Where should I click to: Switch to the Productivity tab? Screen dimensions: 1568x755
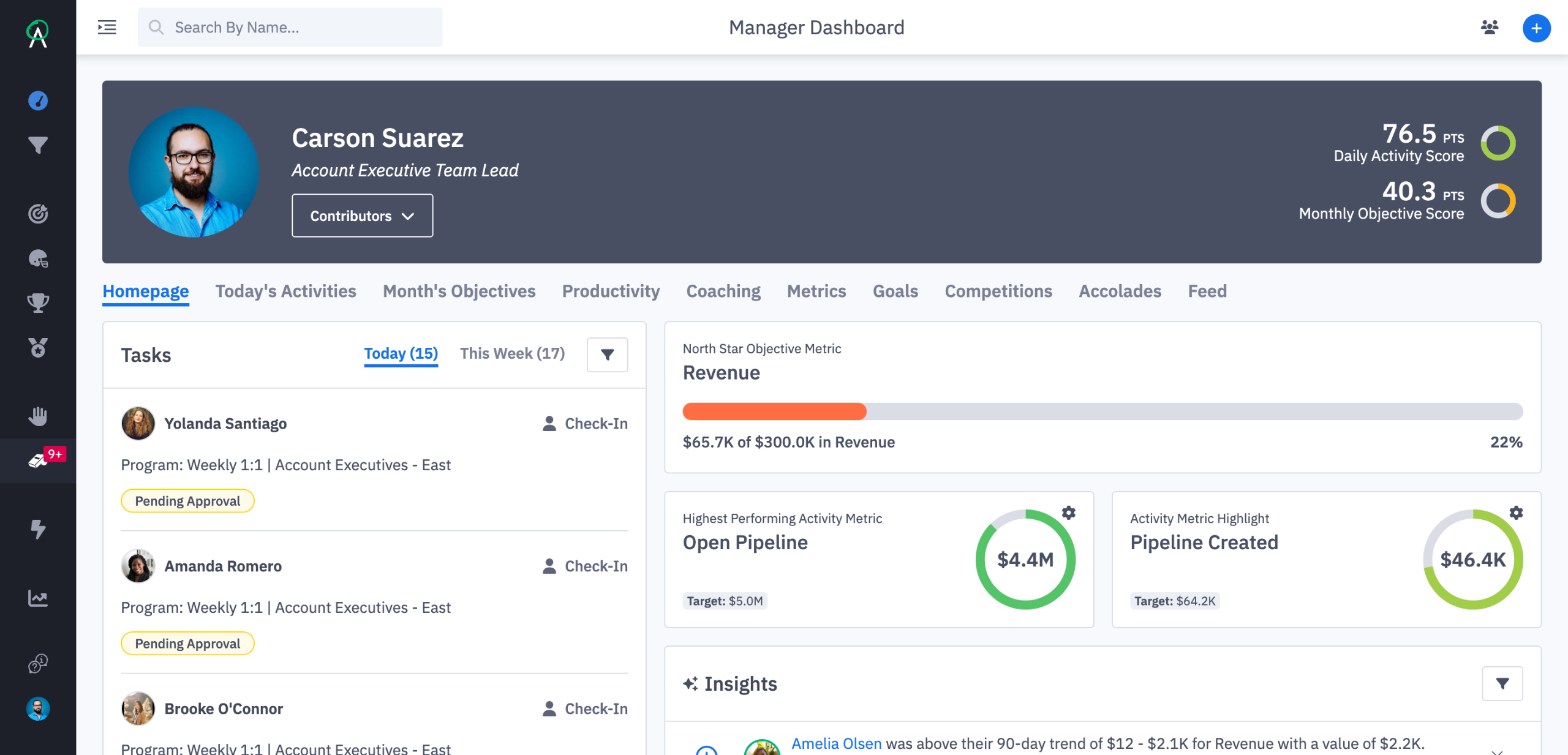[x=611, y=291]
